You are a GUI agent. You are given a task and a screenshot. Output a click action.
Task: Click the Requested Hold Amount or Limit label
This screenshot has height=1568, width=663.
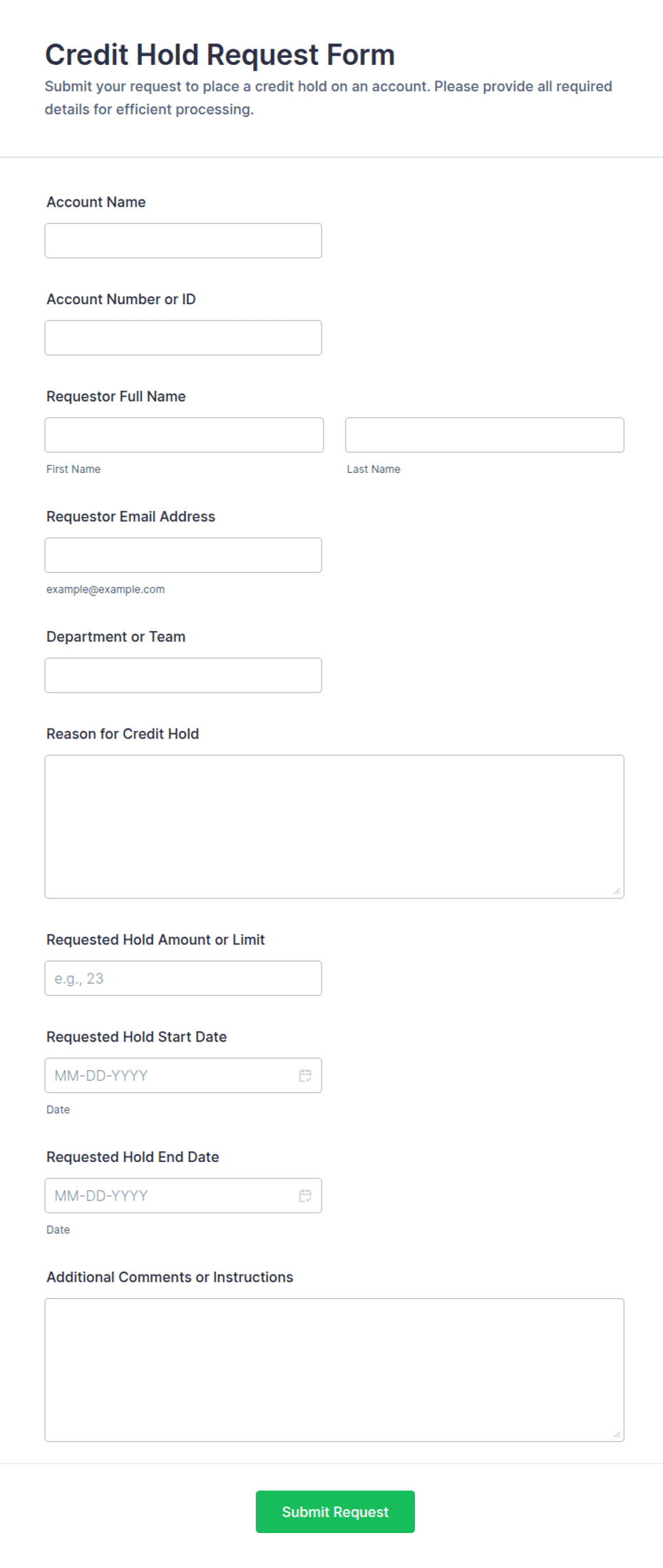[155, 940]
